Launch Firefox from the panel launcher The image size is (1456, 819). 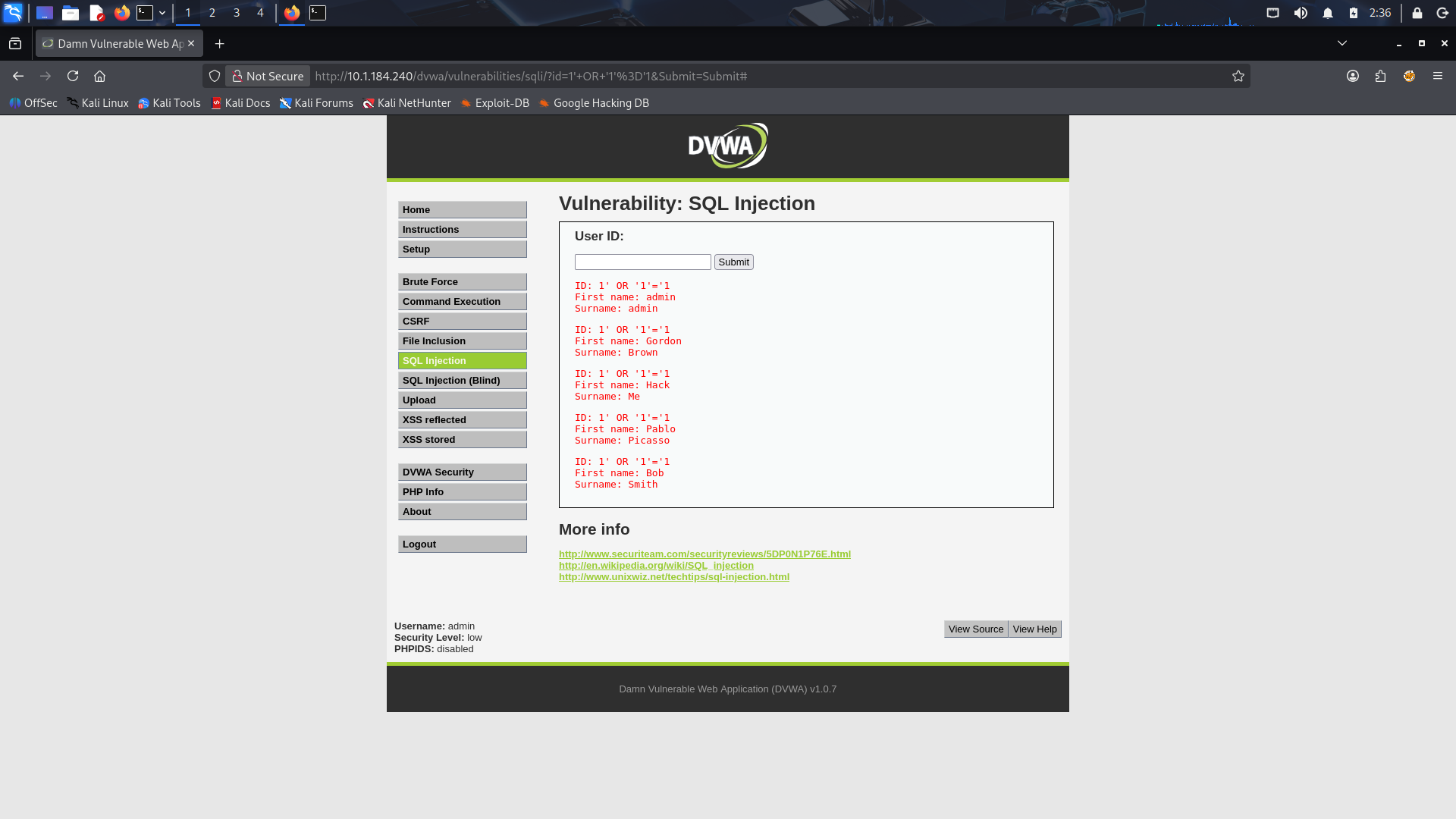pos(121,13)
